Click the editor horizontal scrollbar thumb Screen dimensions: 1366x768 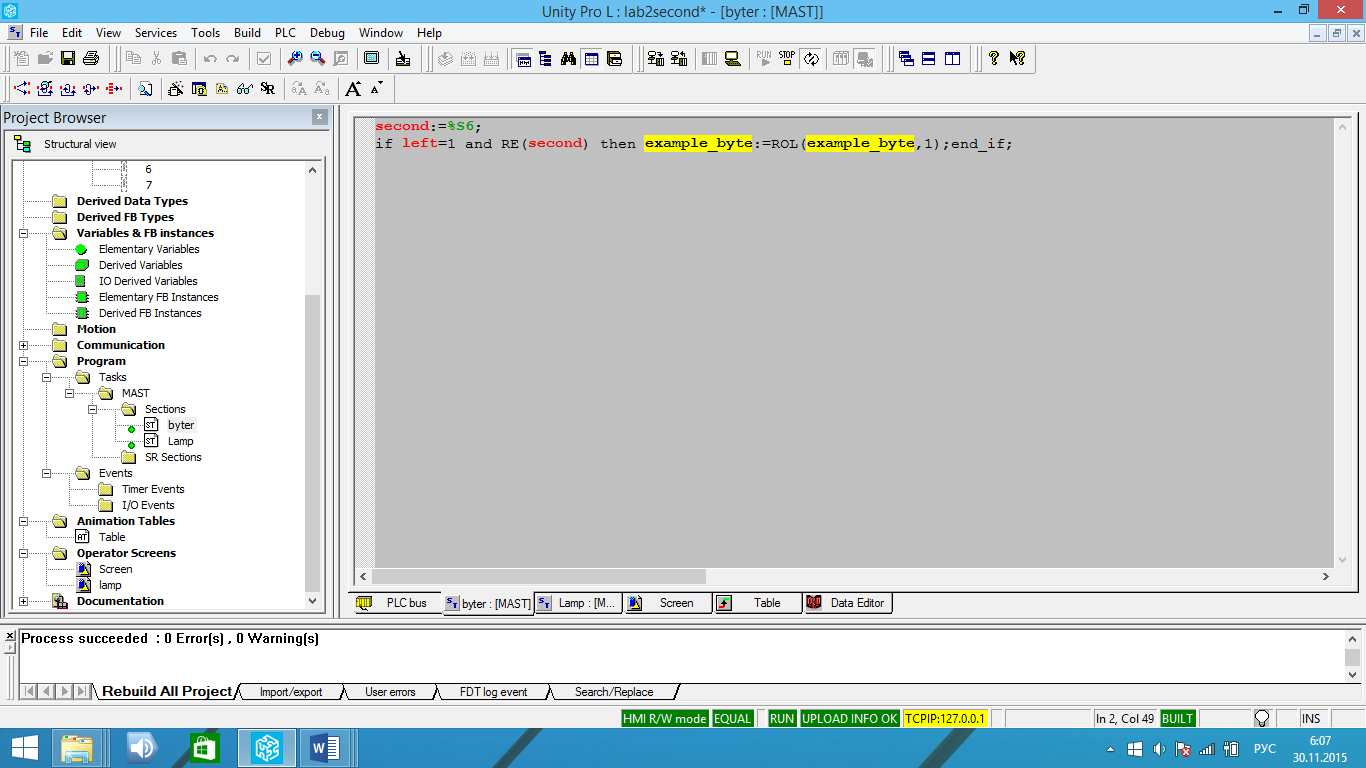point(540,577)
